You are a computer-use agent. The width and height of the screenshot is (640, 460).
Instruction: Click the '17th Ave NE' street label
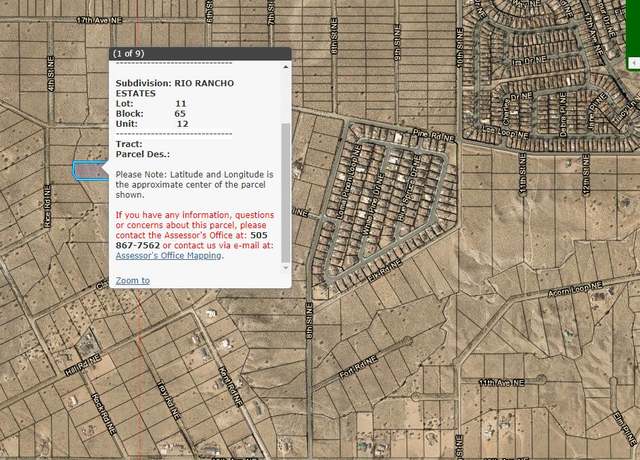click(x=99, y=20)
